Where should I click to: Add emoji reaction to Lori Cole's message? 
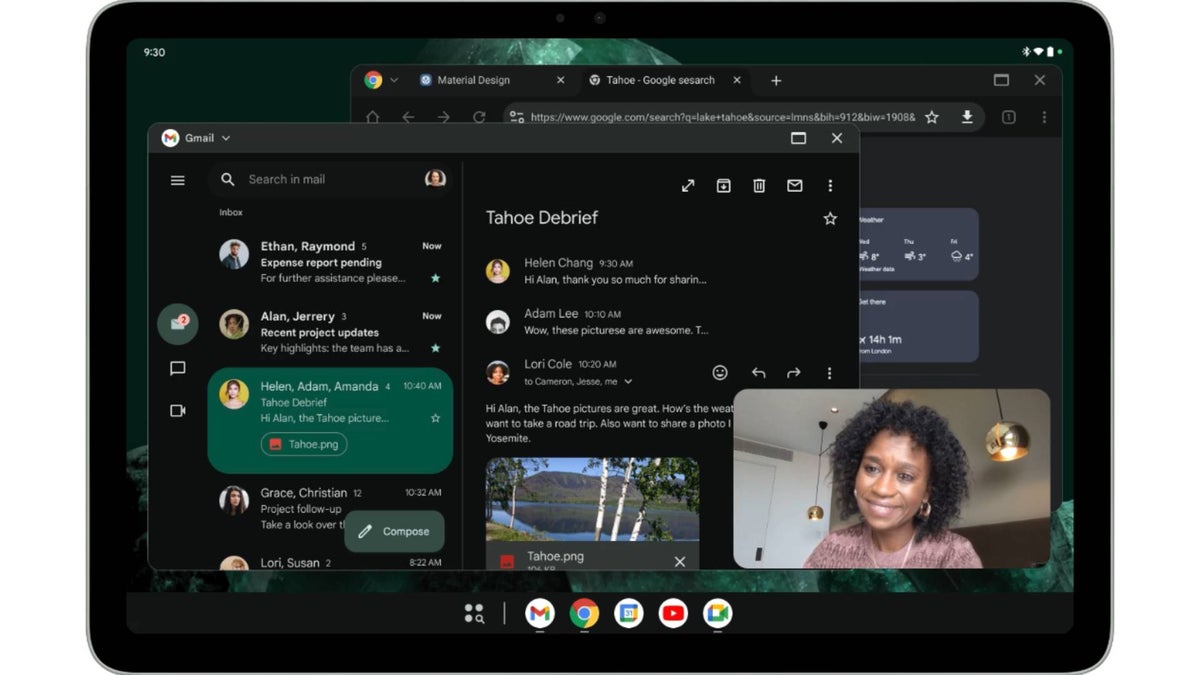(x=720, y=372)
